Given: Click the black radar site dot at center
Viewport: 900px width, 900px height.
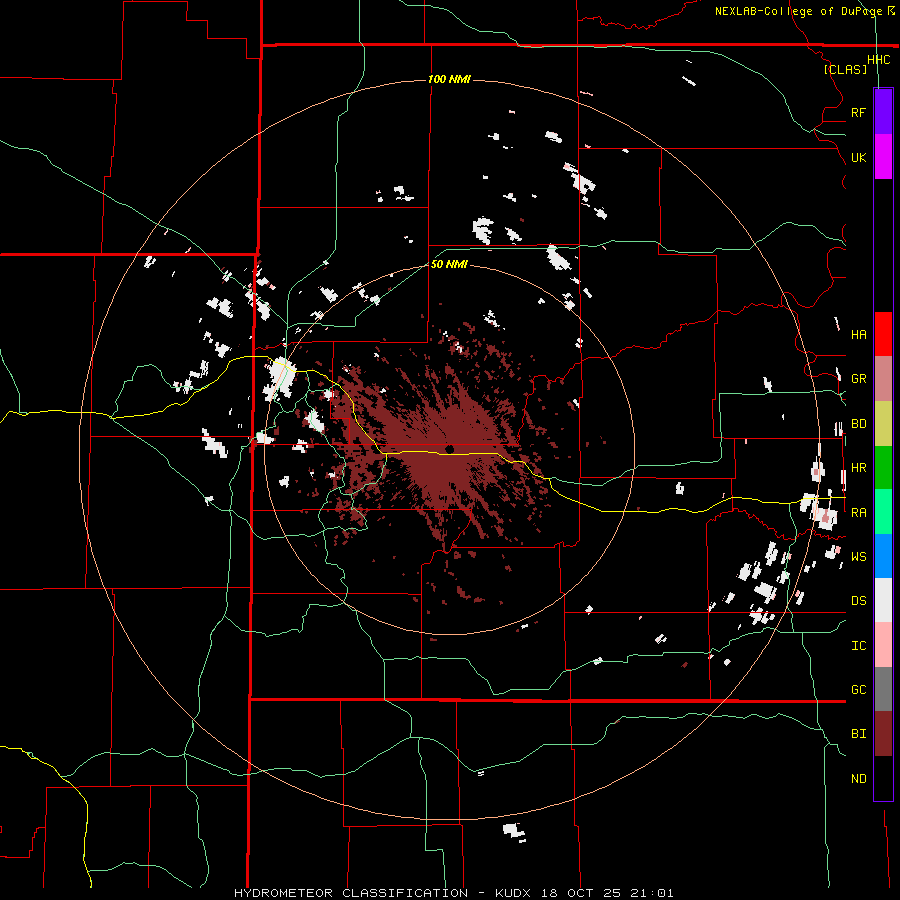Looking at the screenshot, I should pyautogui.click(x=449, y=449).
